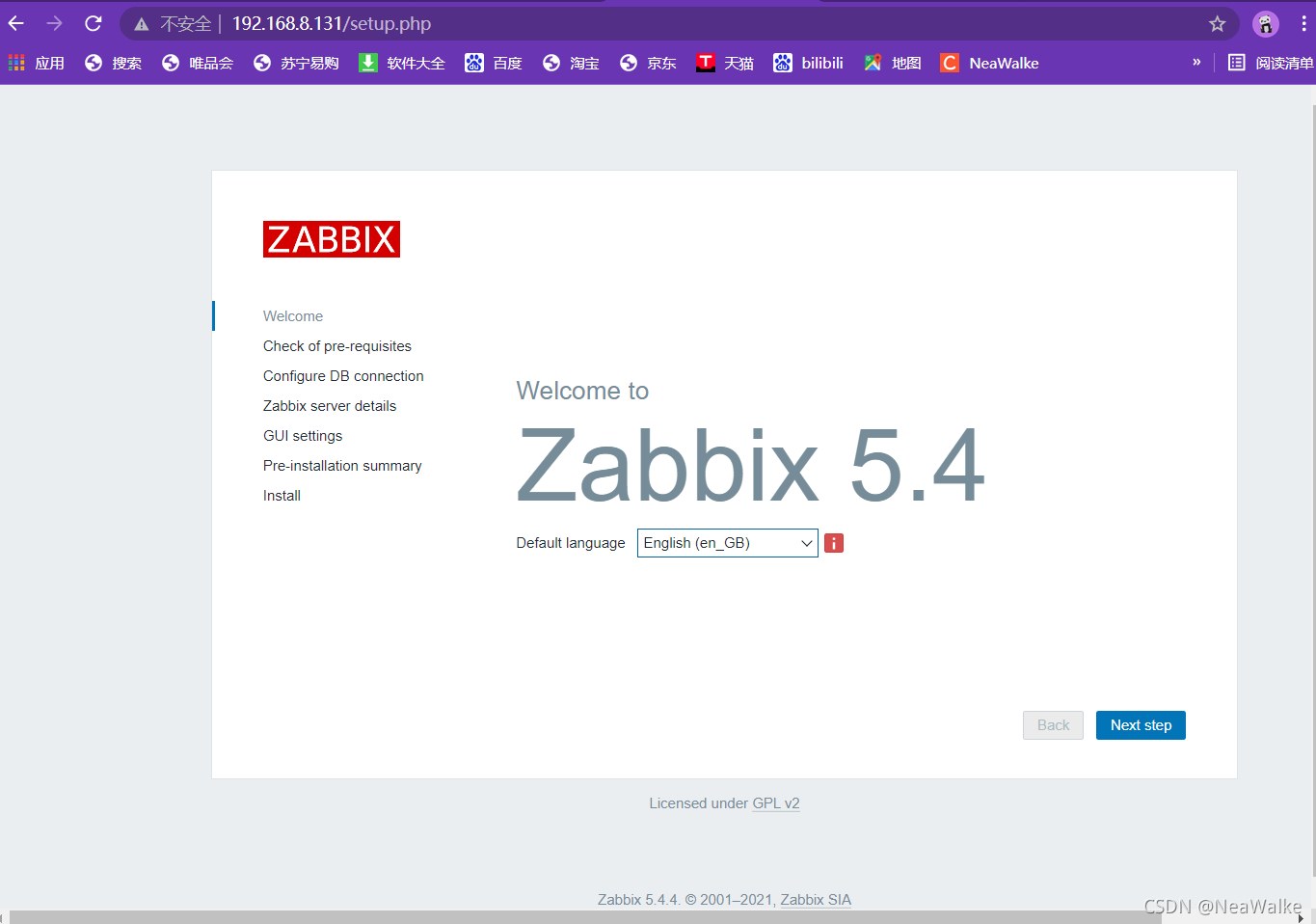Open the 天猫 bookmark
Viewport: 1316px width, 924px height.
(x=725, y=63)
